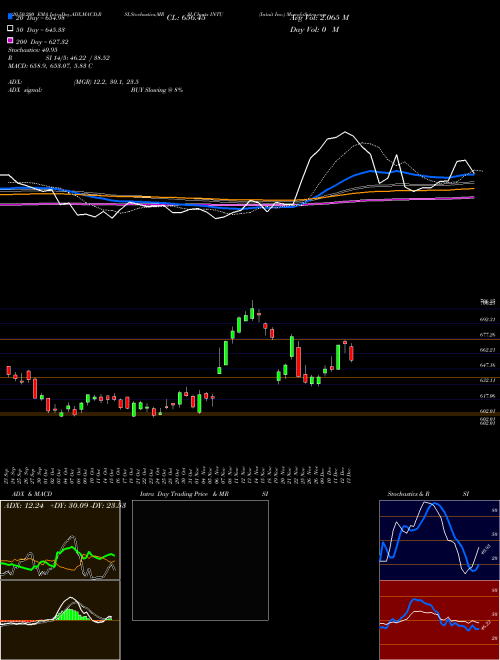Click the 692.31 price axis label
Image resolution: width=500 pixels, height=660 pixels.
487,319
